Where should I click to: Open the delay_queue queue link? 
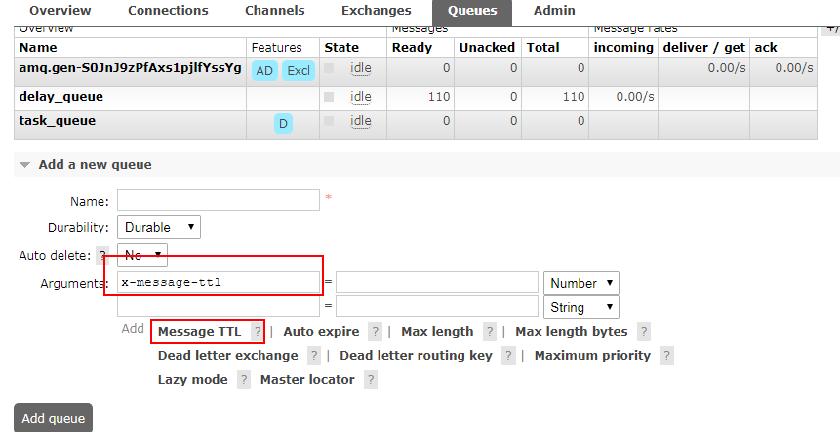pos(61,97)
